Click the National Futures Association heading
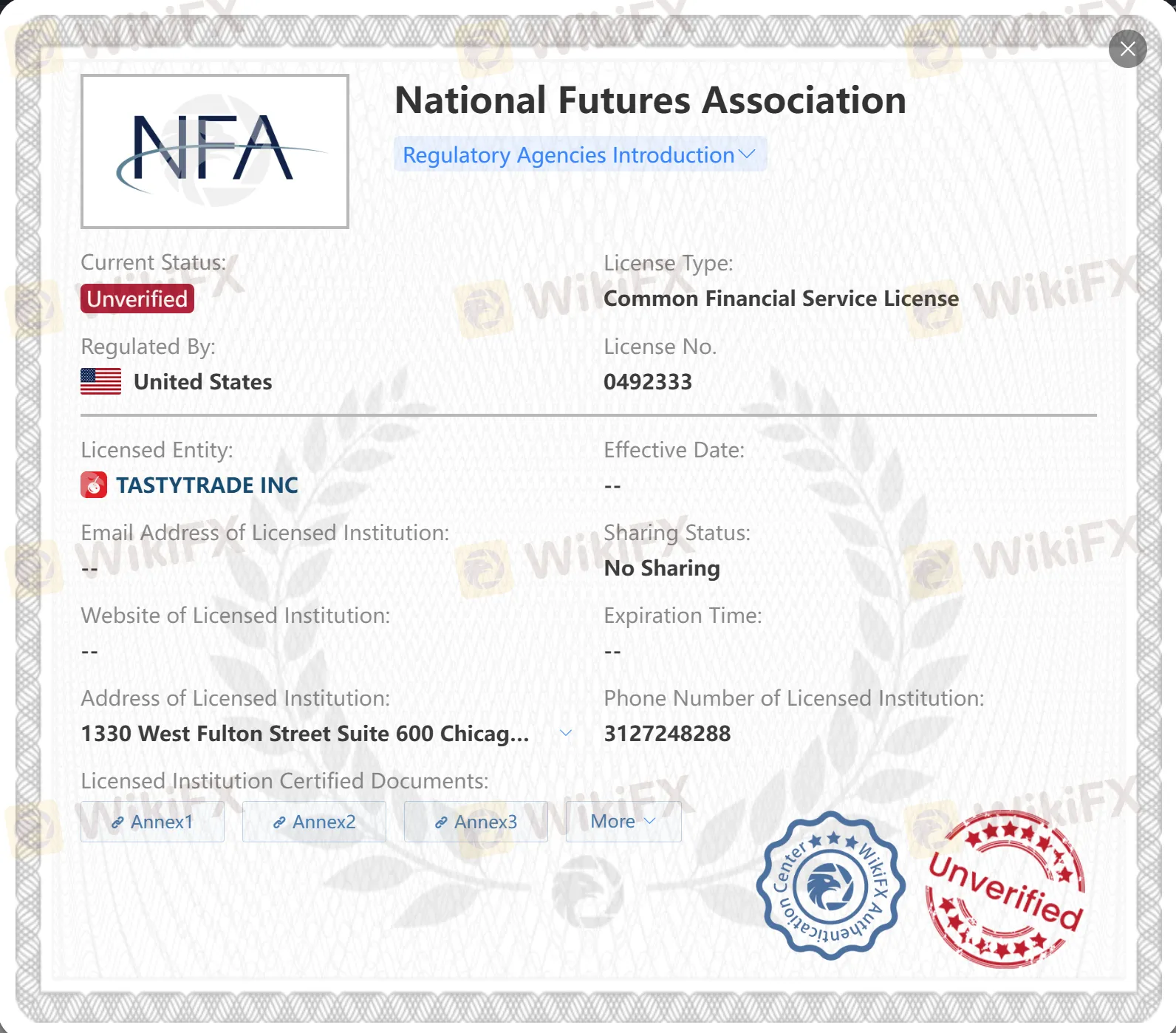 point(650,100)
